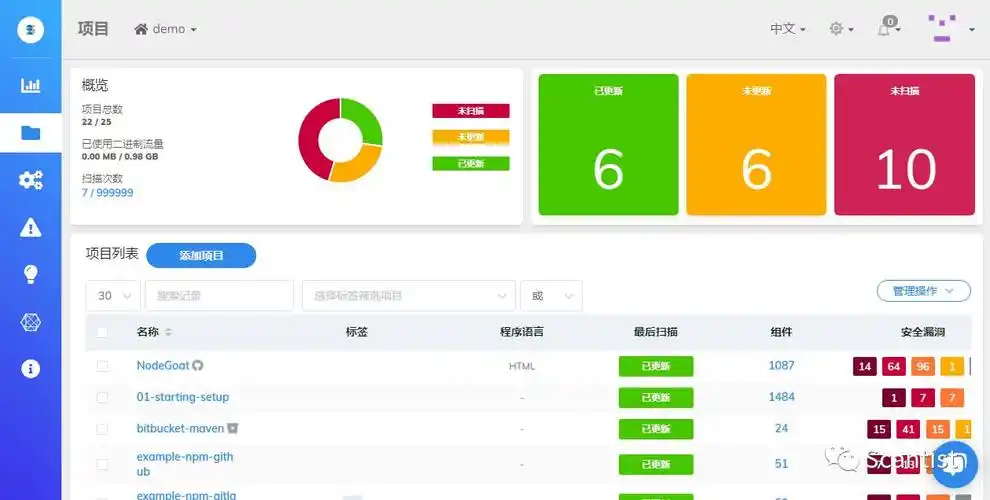This screenshot has width=990, height=500.
Task: Click NodeGoat component count 1087
Action: (x=781, y=366)
